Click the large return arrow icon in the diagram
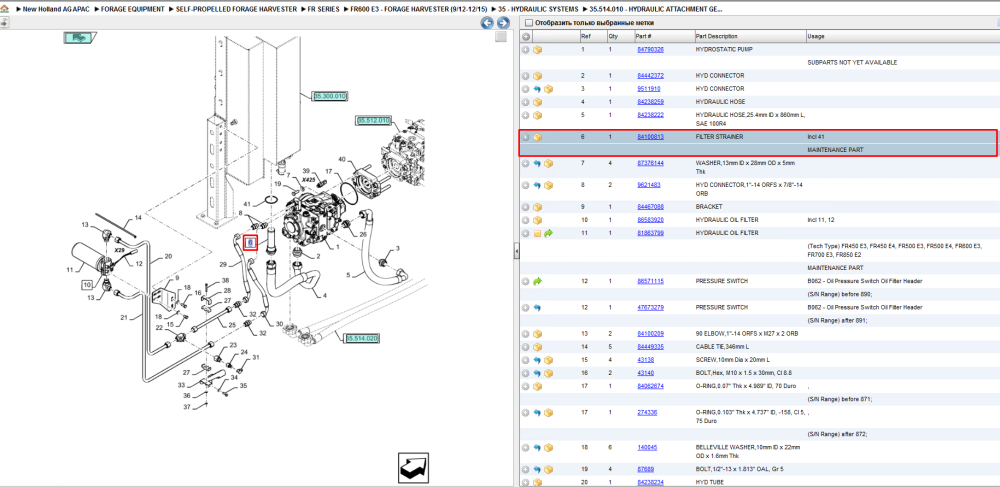This screenshot has height=487, width=1000. coord(413,468)
